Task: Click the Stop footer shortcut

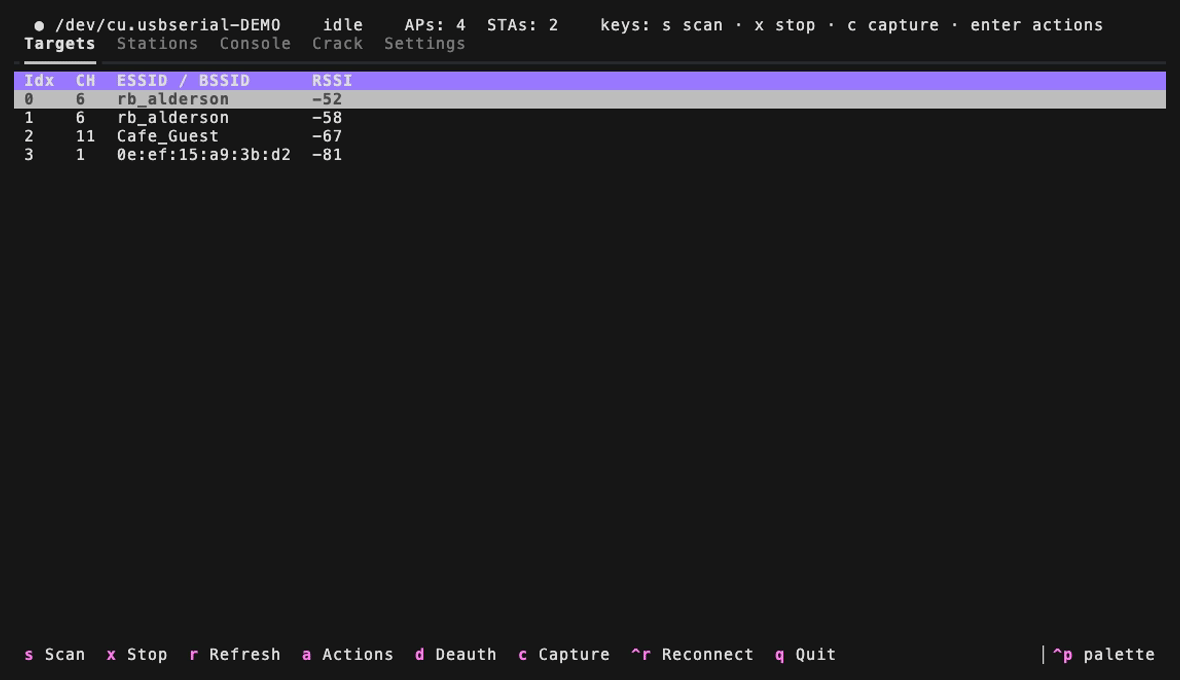Action: click(137, 654)
